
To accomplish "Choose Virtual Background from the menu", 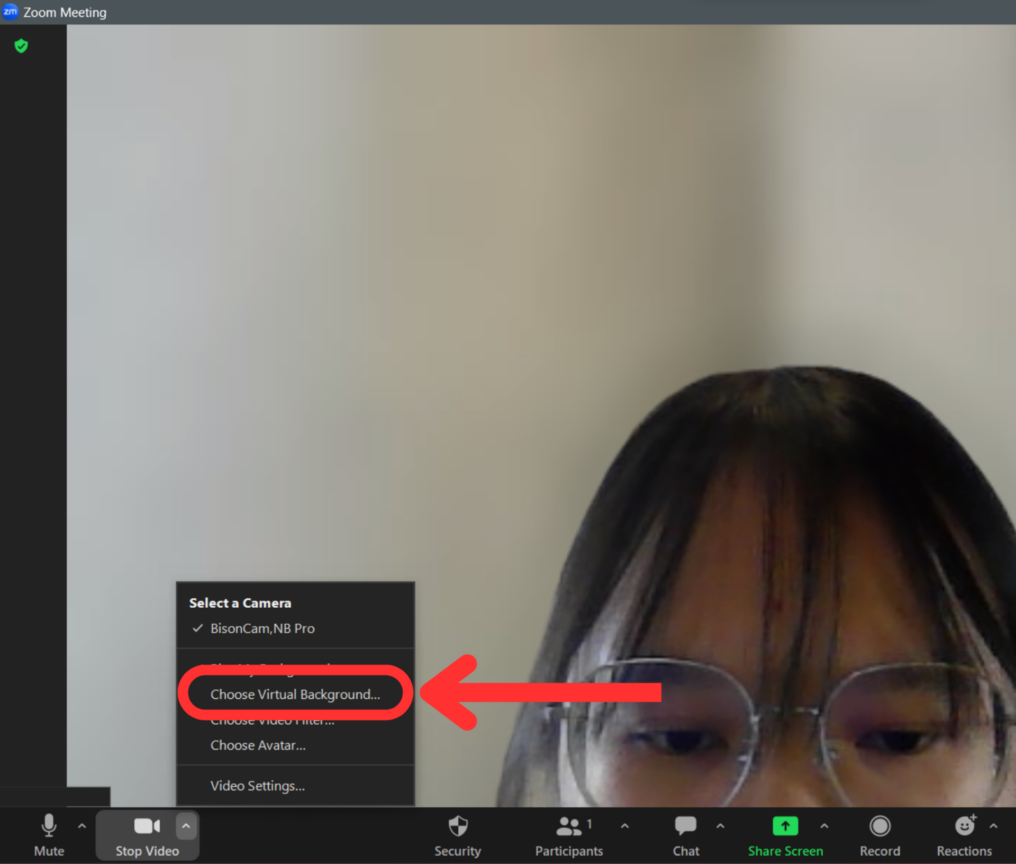I will [x=294, y=693].
